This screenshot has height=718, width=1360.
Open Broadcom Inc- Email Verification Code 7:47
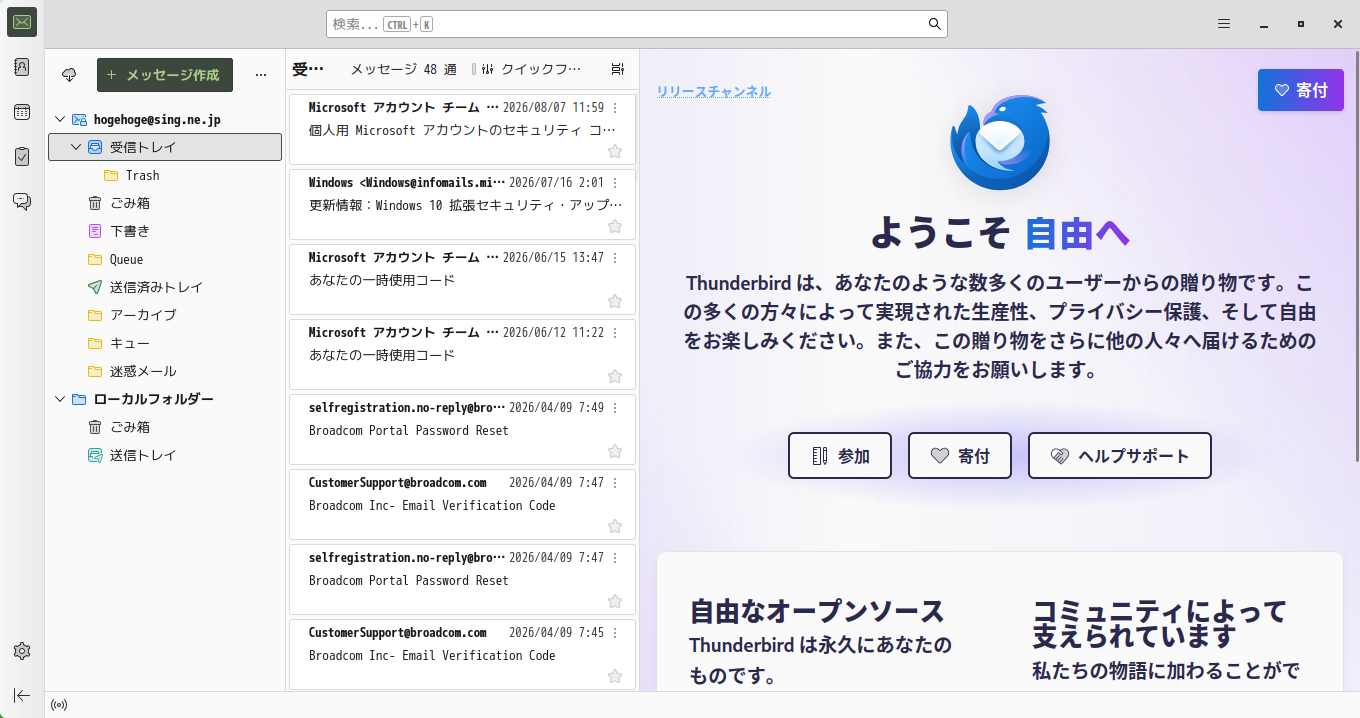[x=462, y=504]
